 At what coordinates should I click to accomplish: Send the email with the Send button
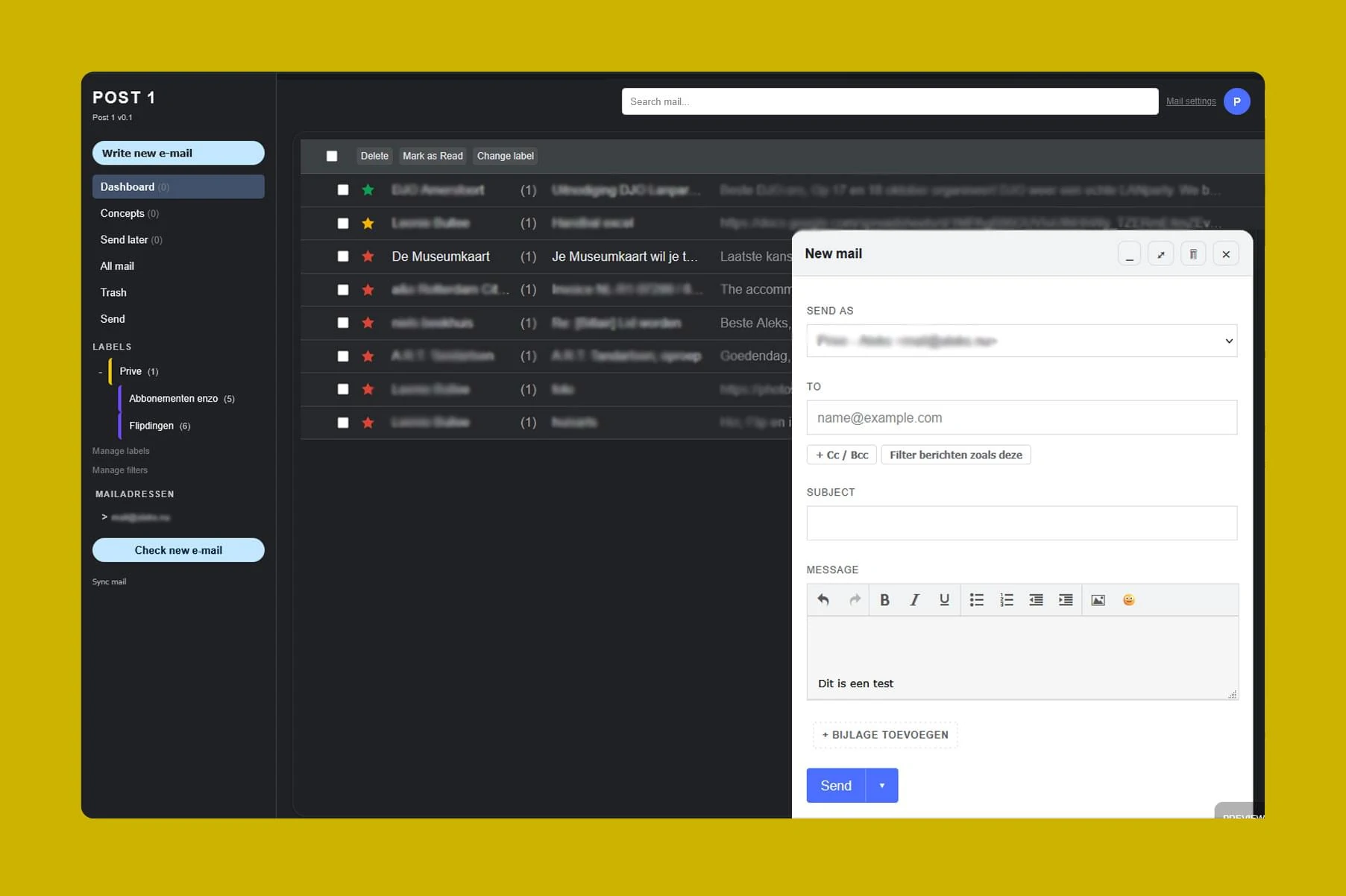pos(836,786)
